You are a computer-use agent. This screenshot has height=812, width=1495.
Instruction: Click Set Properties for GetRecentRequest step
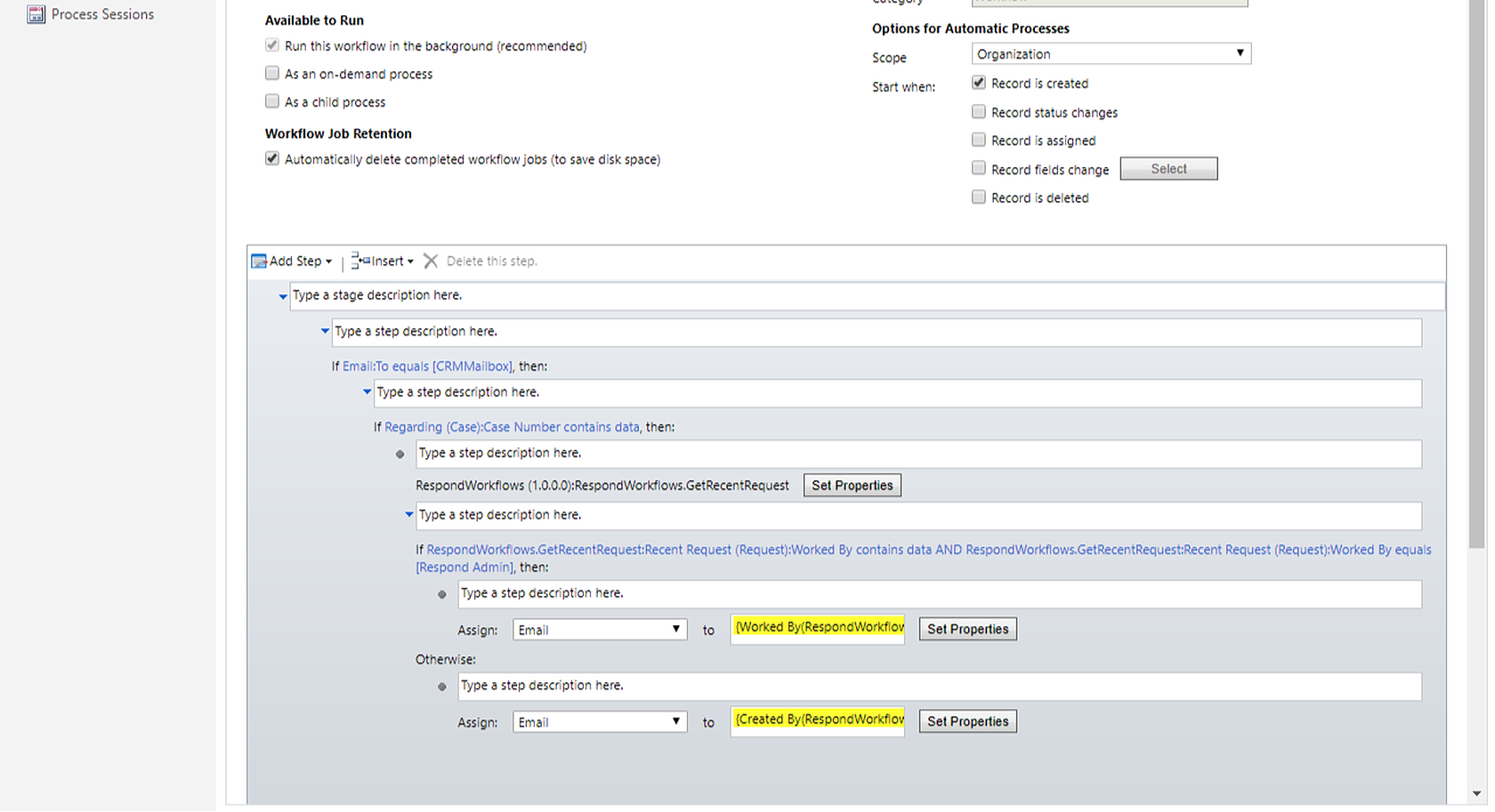click(852, 486)
